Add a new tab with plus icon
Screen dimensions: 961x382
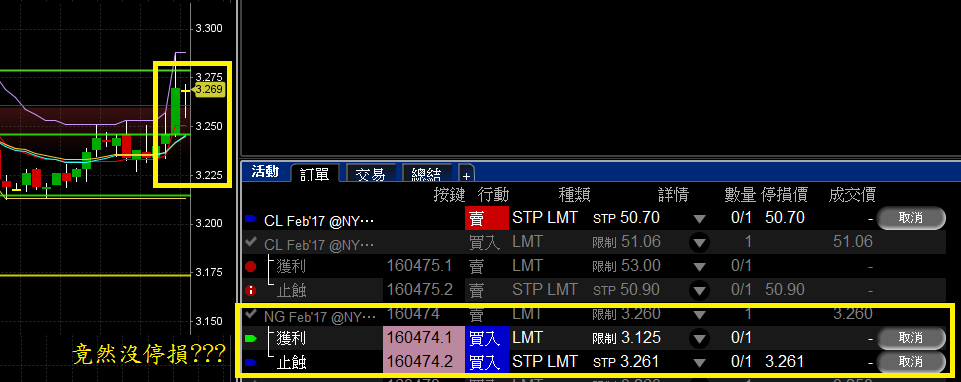click(x=466, y=175)
